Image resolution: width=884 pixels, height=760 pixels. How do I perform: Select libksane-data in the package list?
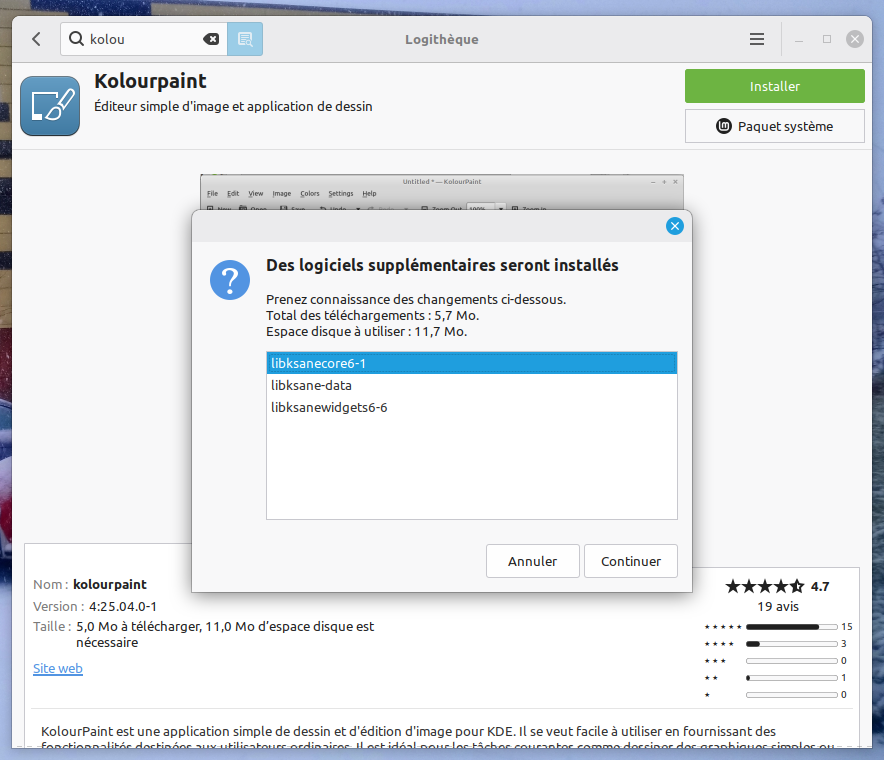(x=471, y=385)
